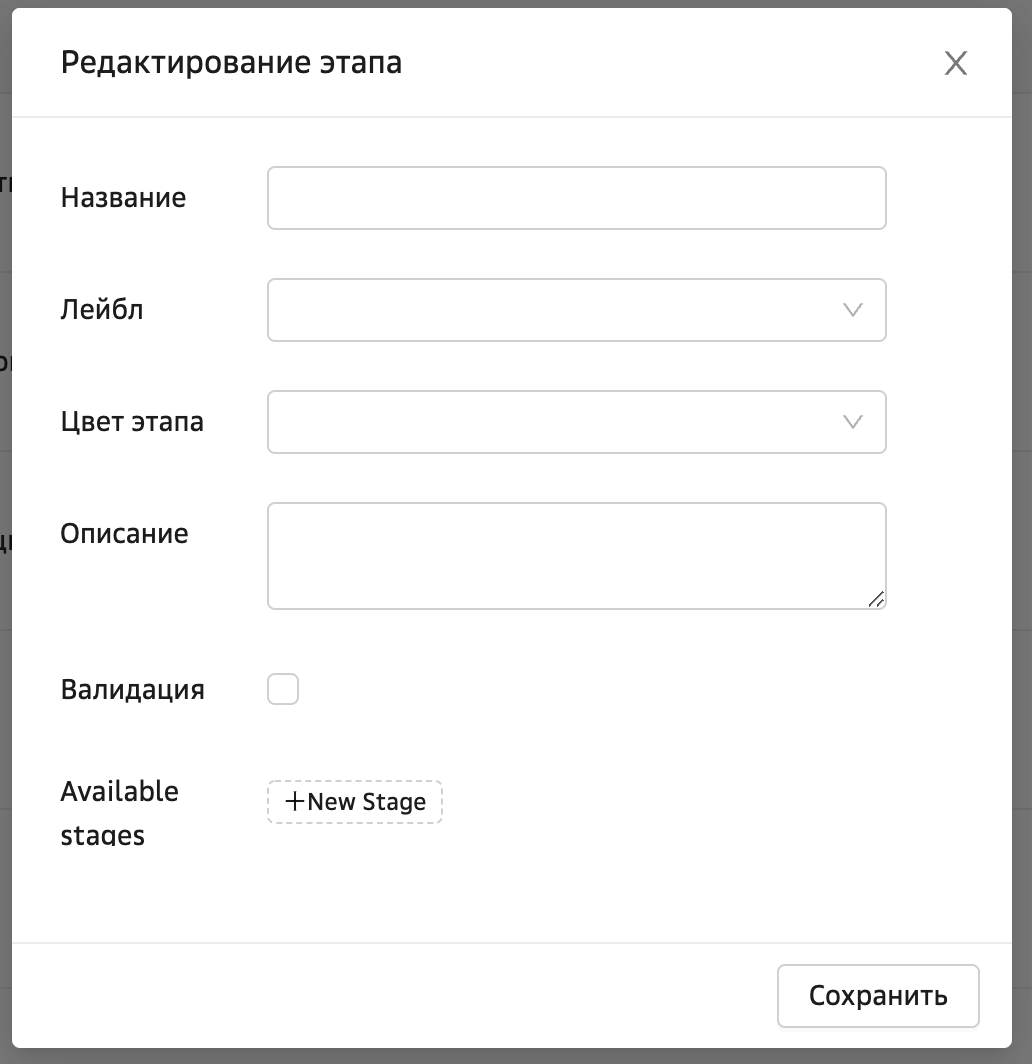Viewport: 1032px width, 1064px height.
Task: Click the Название text input field
Action: (x=576, y=198)
